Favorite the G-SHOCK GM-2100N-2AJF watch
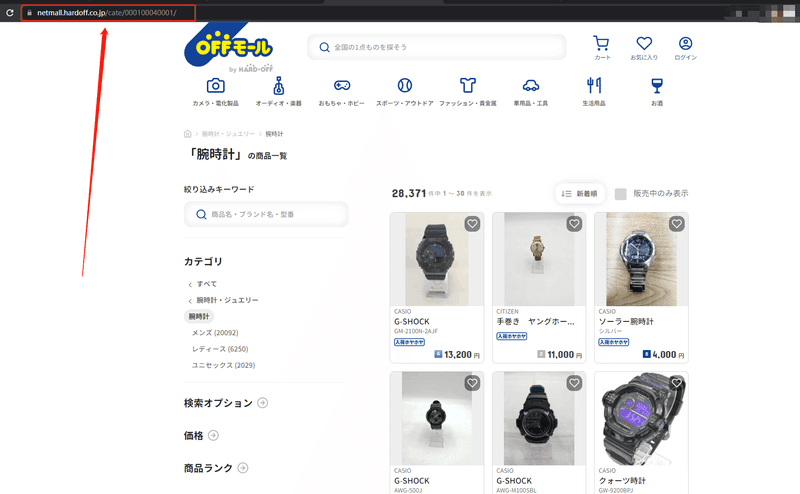The image size is (800, 494). [472, 224]
